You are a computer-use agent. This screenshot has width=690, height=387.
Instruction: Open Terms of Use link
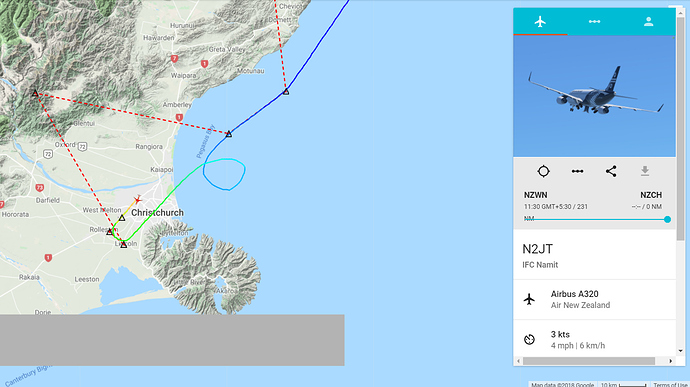coord(670,384)
